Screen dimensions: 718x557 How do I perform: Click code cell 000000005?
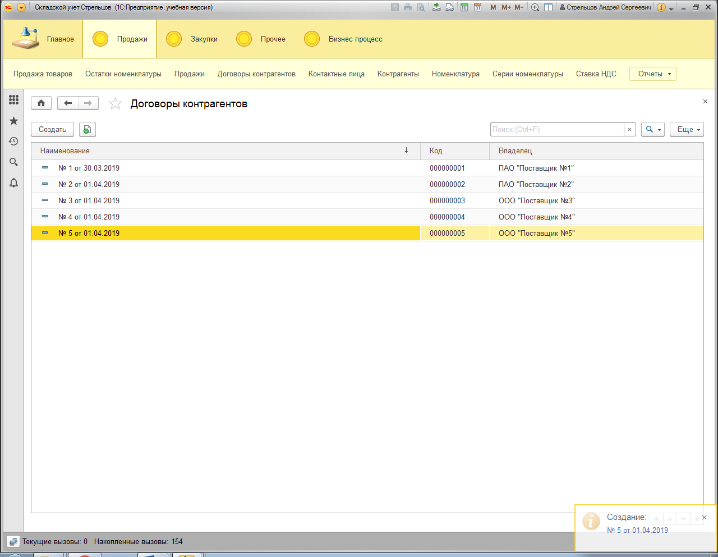click(447, 233)
